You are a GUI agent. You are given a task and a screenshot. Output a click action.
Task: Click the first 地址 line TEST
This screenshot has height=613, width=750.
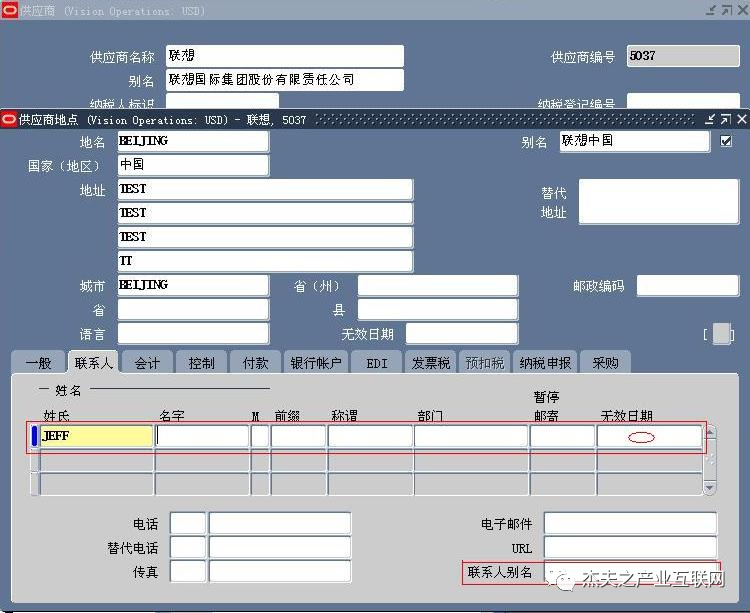click(265, 189)
